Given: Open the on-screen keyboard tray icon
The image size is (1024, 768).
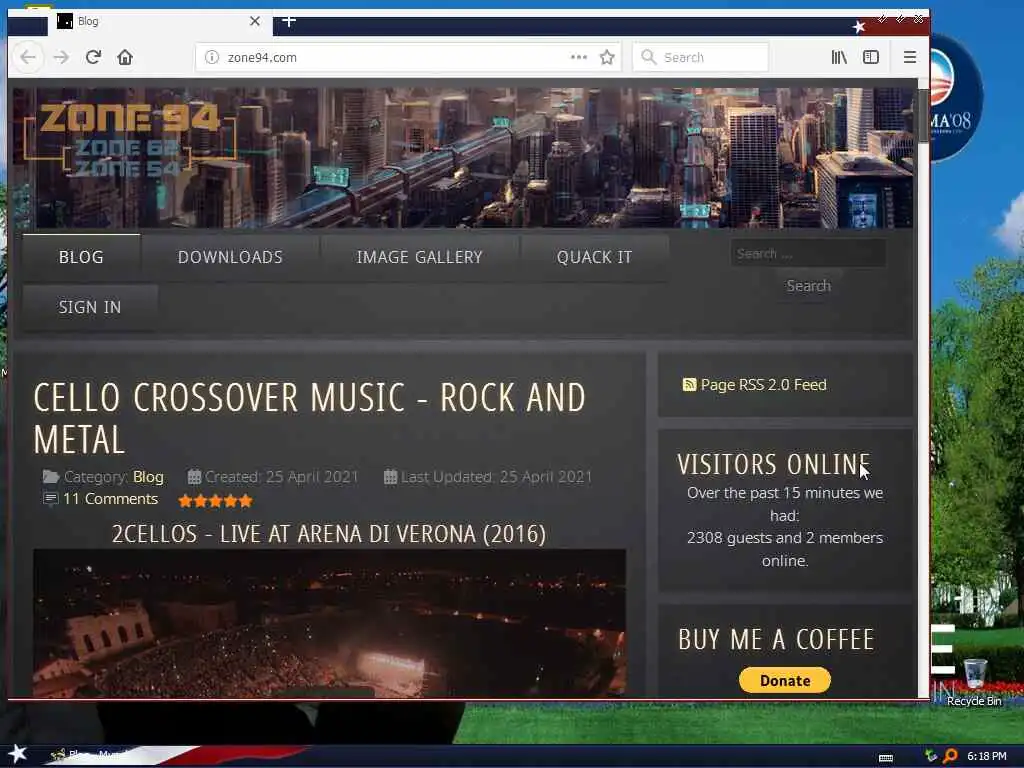Looking at the screenshot, I should (x=886, y=758).
